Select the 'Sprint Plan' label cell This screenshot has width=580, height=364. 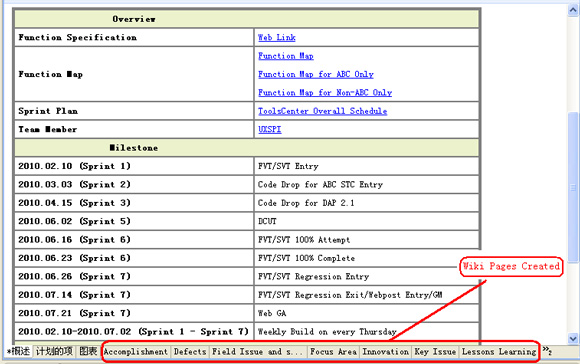[134, 111]
